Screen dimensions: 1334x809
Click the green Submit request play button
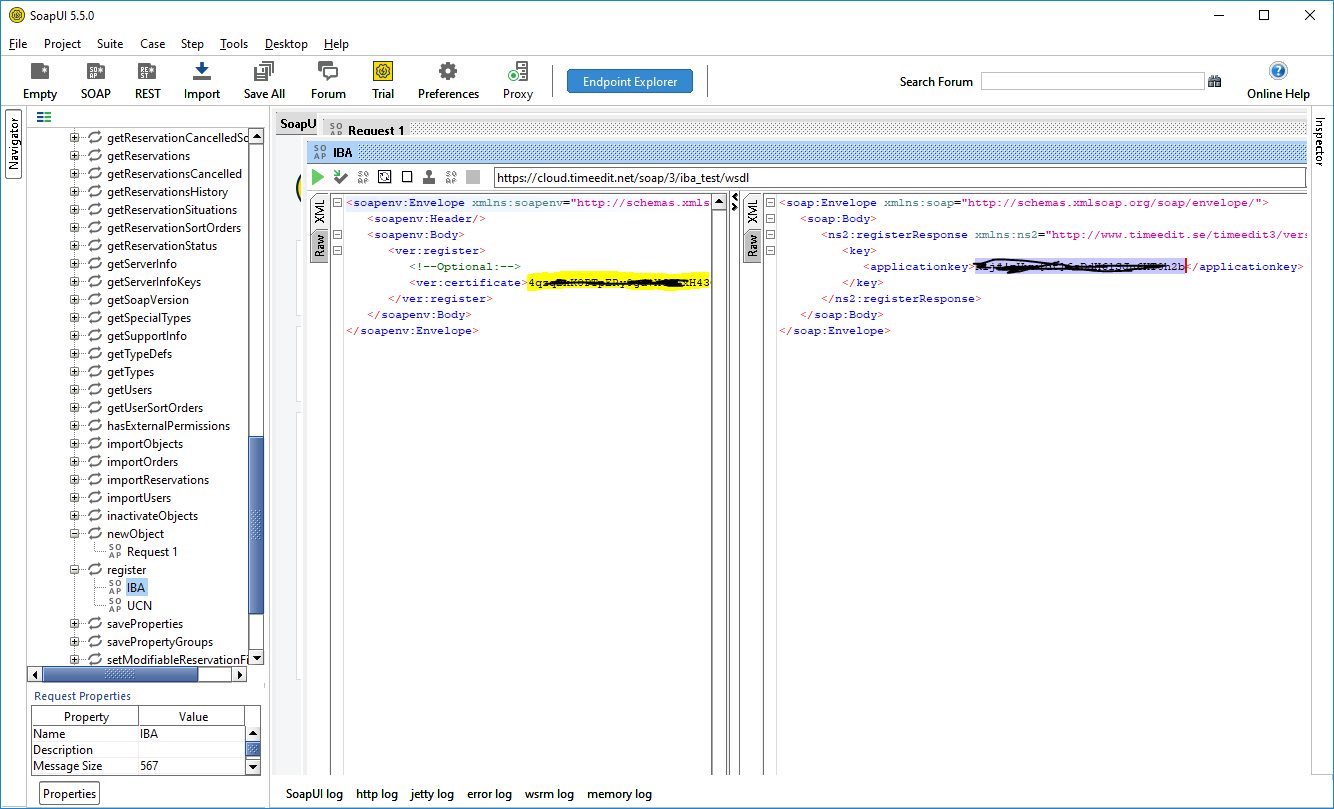pyautogui.click(x=318, y=177)
